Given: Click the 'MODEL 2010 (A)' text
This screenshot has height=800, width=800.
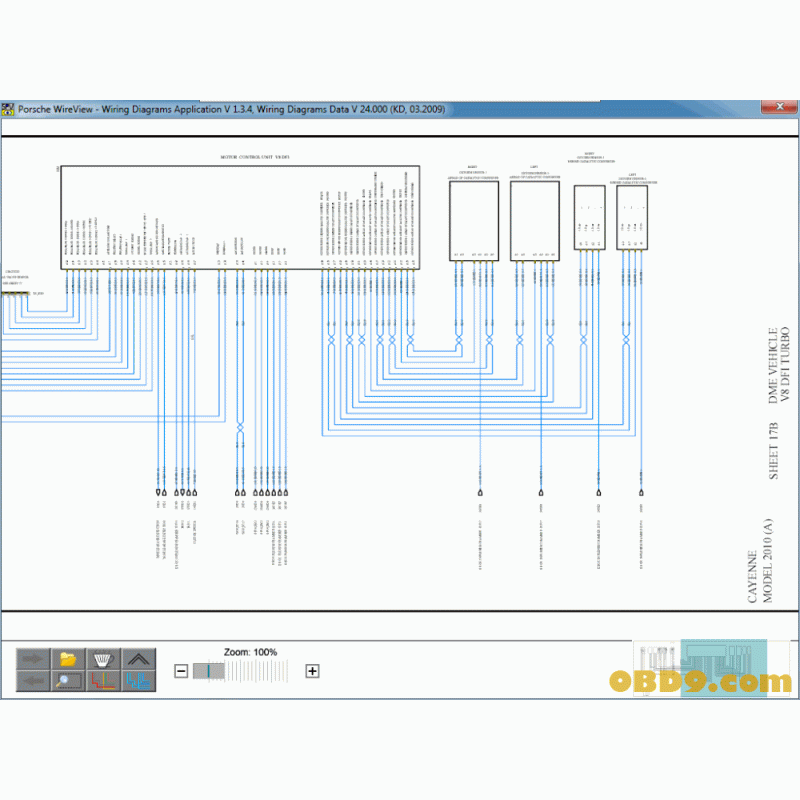Looking at the screenshot, I should pyautogui.click(x=767, y=560).
